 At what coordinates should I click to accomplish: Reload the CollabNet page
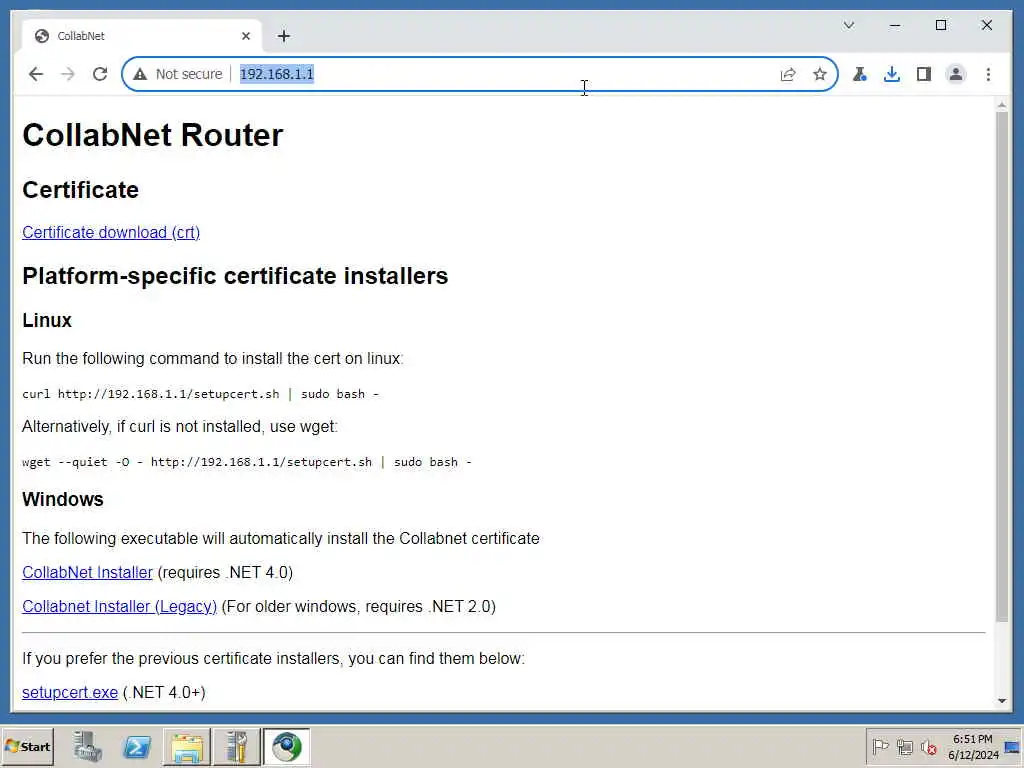point(100,74)
